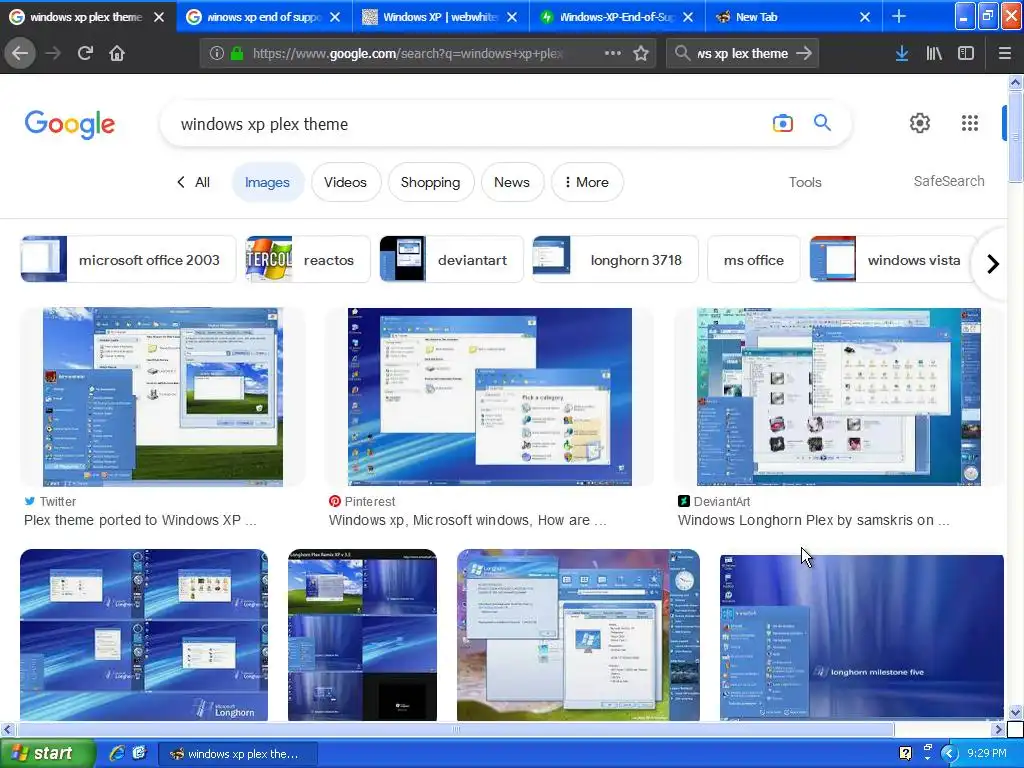Show more suggestion chips with right chevron
Screen dimensions: 1024x768
pos(993,264)
